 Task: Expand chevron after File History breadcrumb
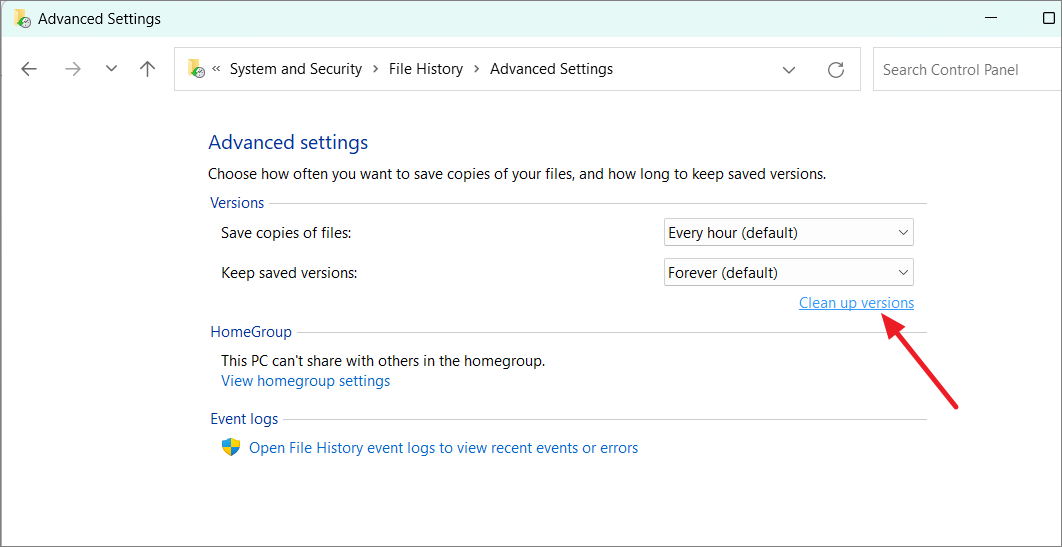477,69
